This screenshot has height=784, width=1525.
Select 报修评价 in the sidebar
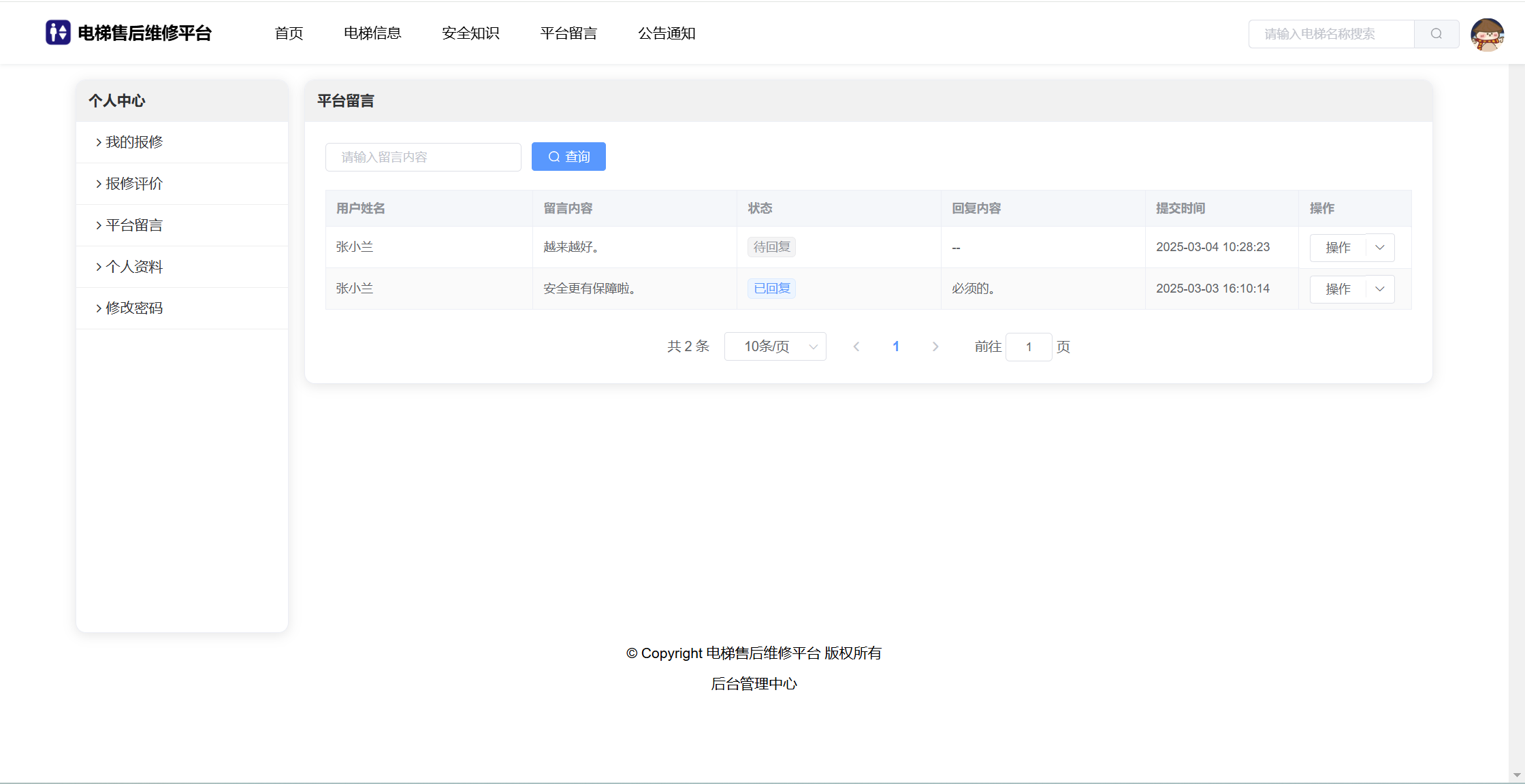tap(134, 184)
